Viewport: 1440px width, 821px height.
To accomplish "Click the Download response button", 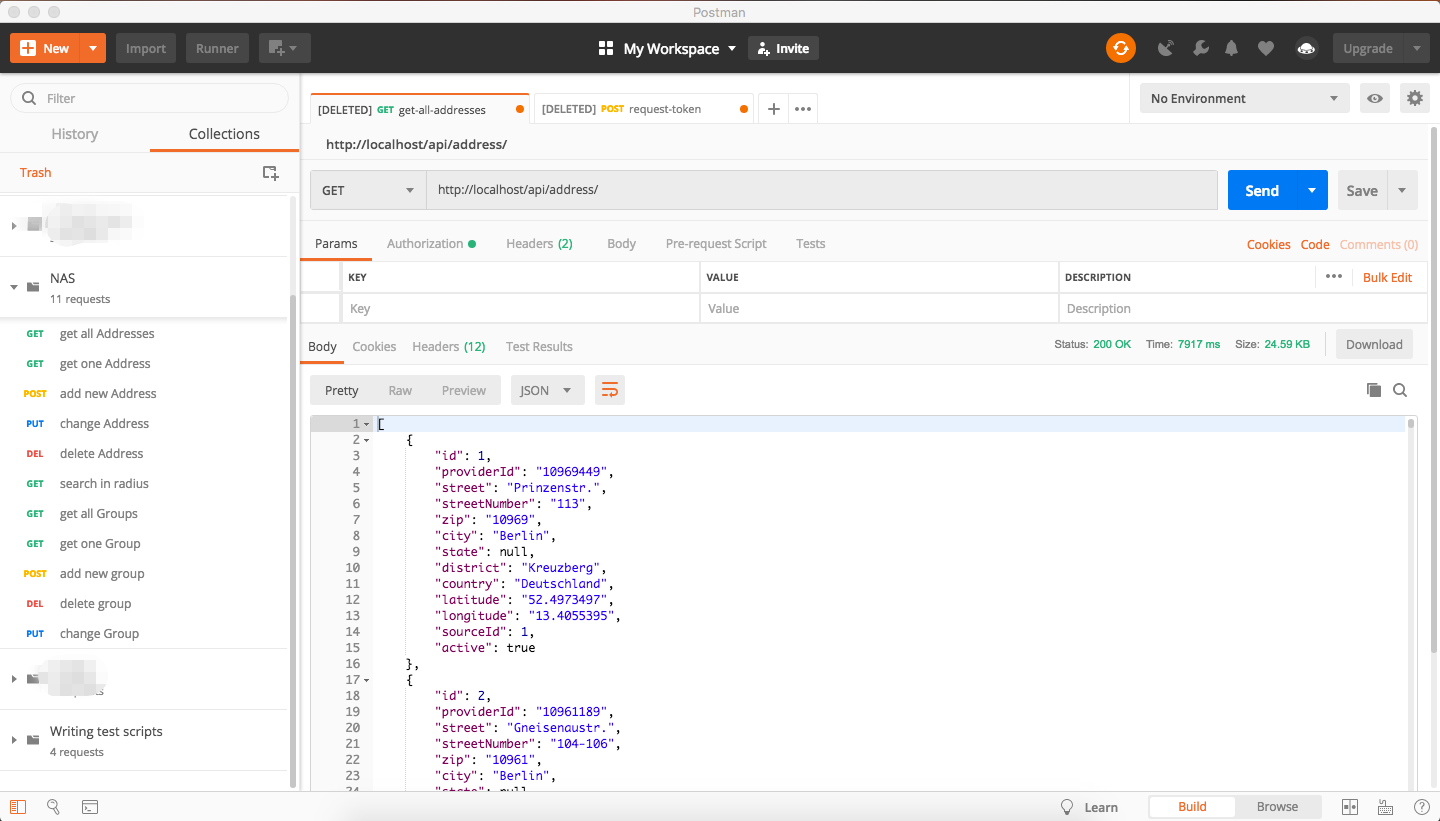I will [x=1374, y=344].
